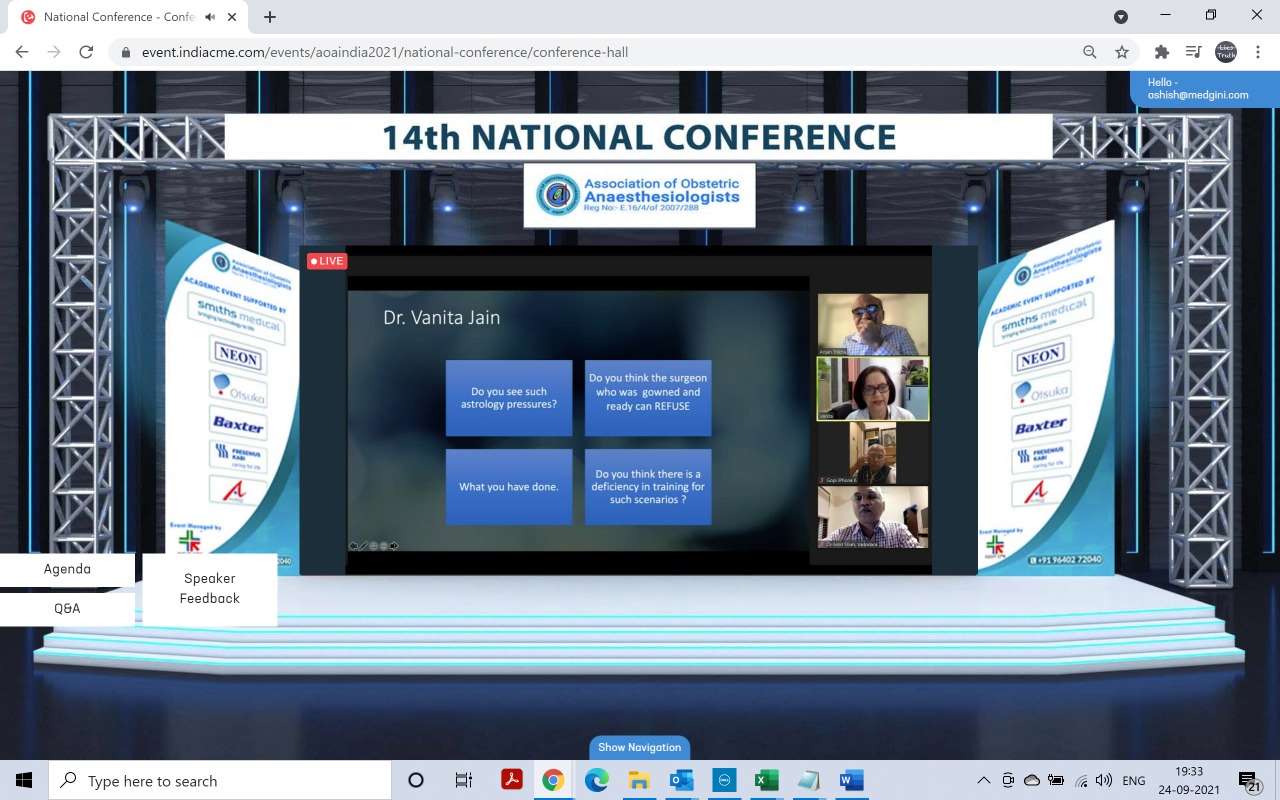This screenshot has height=800, width=1280.
Task: Click the Dr. Vanita Jain slide title
Action: [442, 318]
